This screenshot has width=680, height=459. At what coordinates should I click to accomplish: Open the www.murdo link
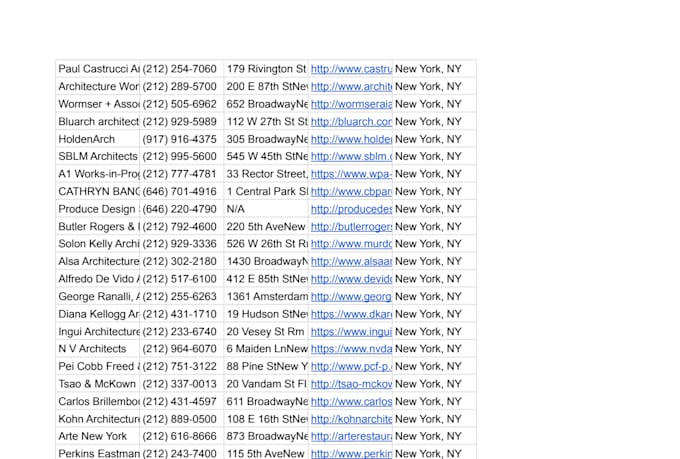(x=351, y=244)
